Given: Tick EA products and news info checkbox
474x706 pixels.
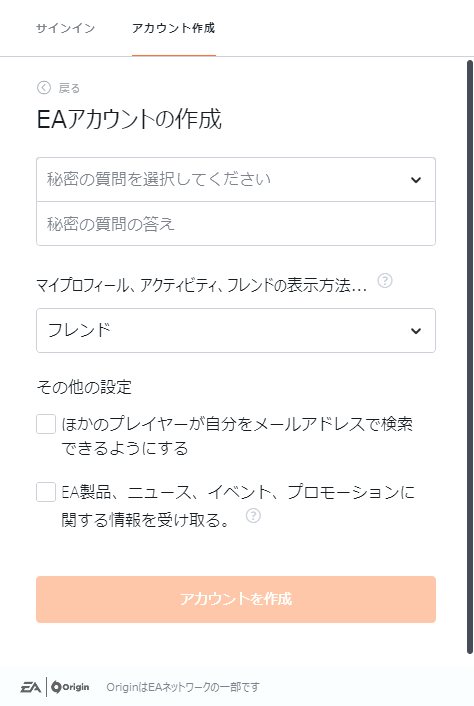Looking at the screenshot, I should (x=46, y=492).
